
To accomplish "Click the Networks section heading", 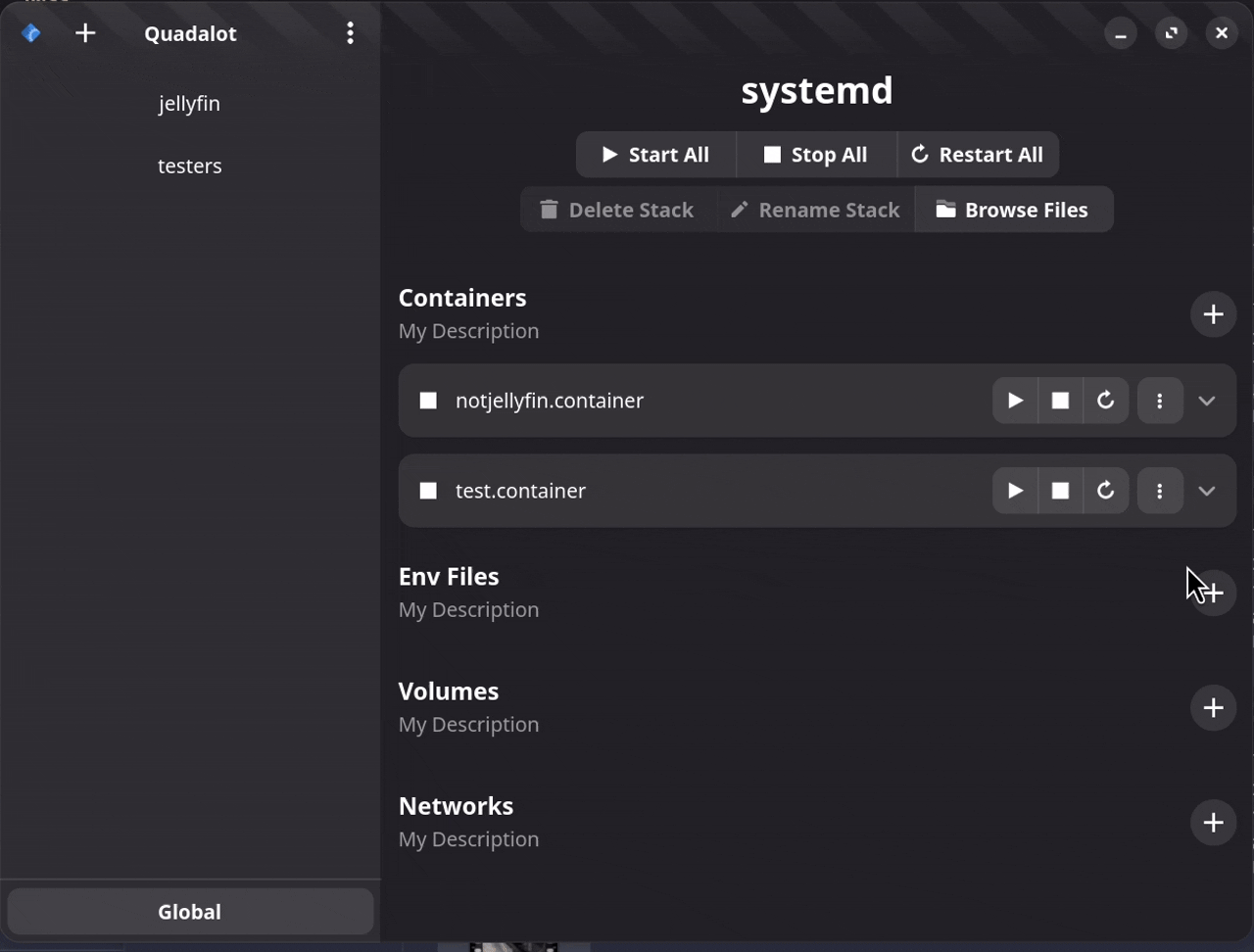I will pos(456,806).
